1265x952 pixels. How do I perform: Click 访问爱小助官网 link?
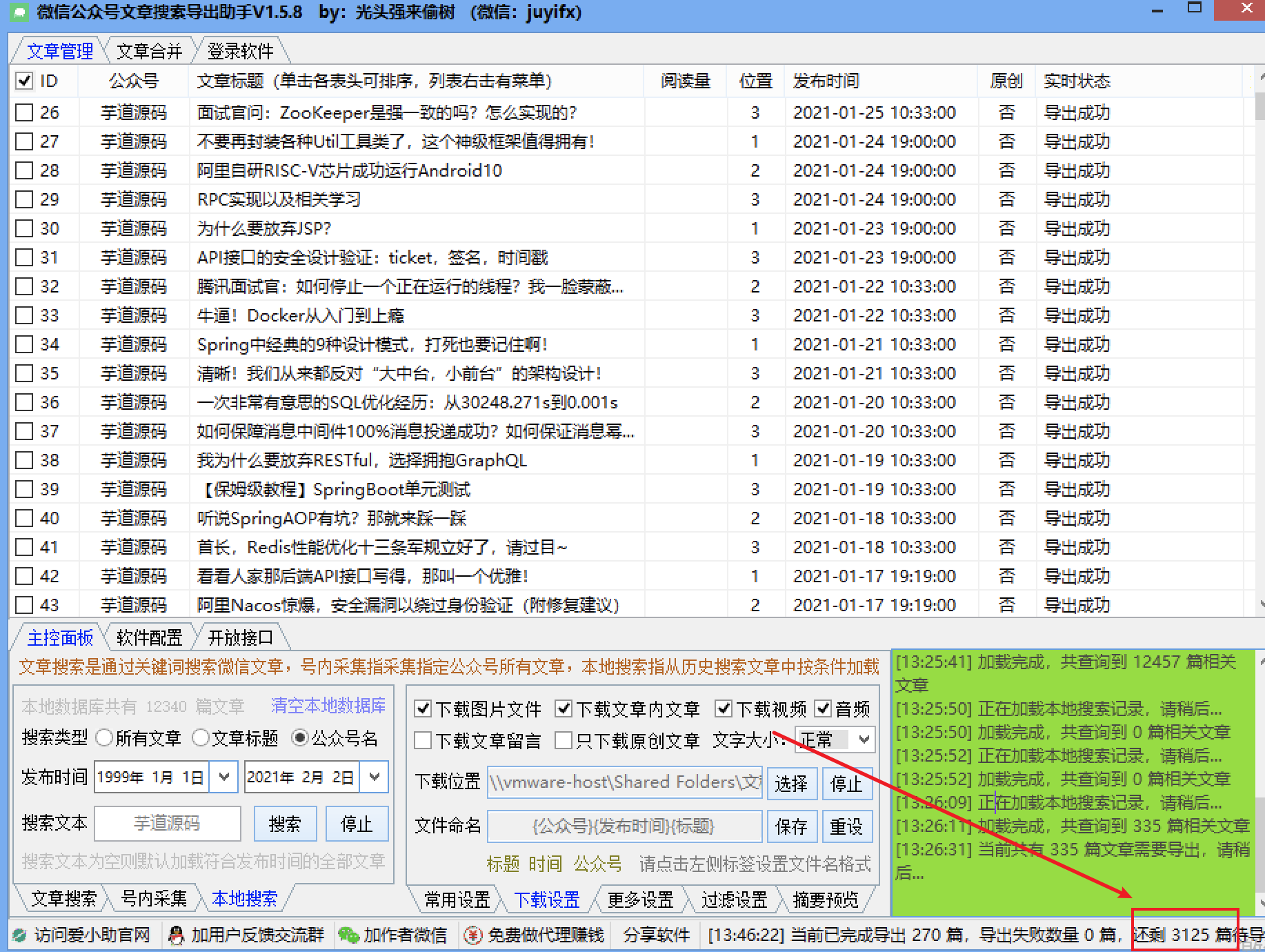92,935
